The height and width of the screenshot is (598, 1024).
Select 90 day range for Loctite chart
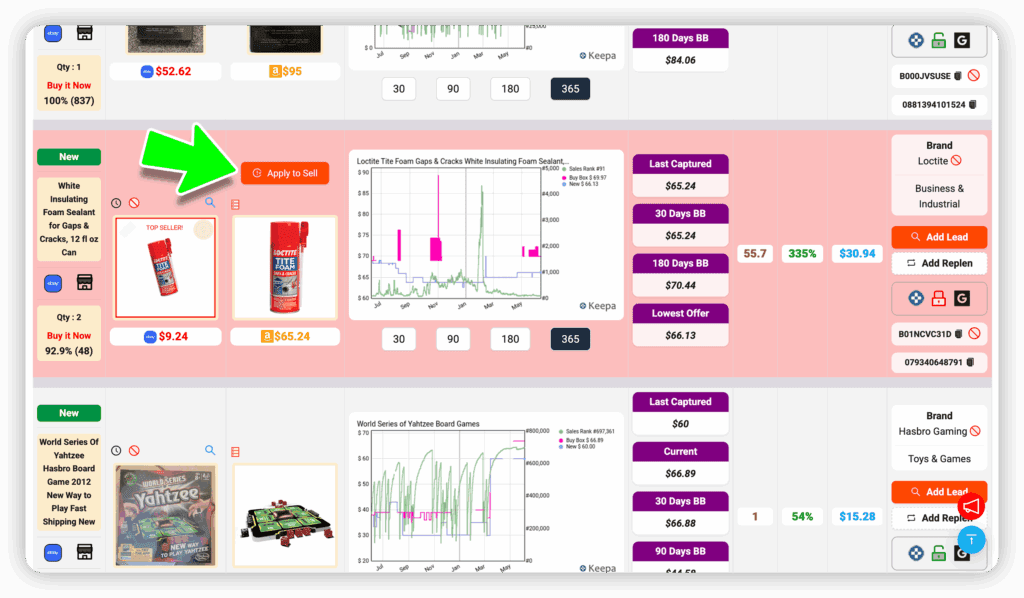pos(453,339)
